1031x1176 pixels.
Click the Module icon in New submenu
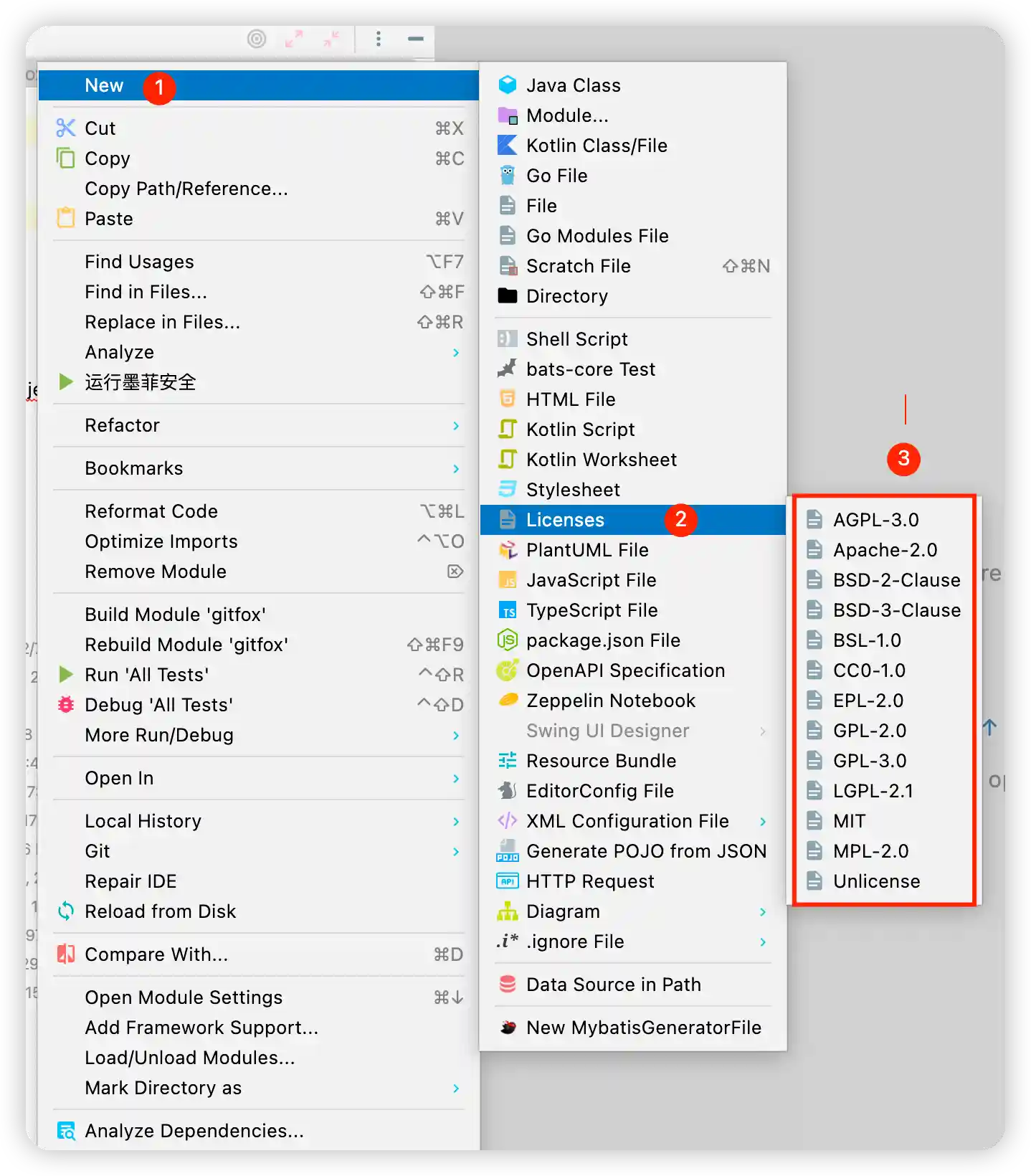pos(508,115)
